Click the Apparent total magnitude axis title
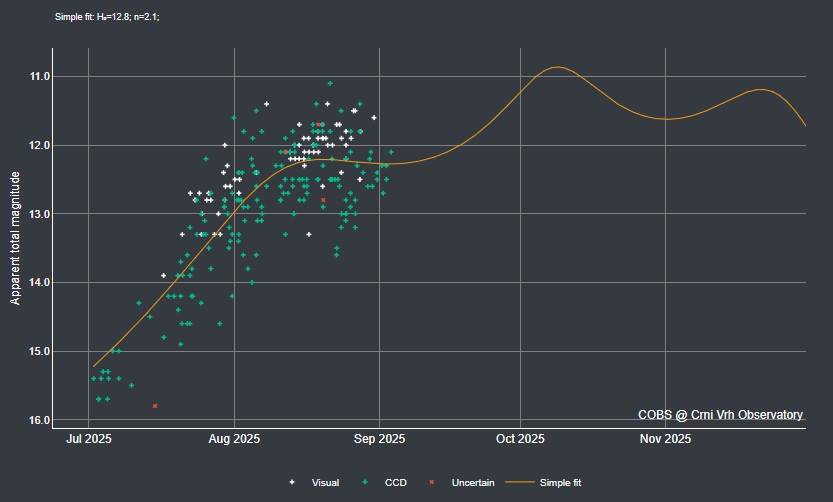This screenshot has height=502, width=833. click(x=15, y=238)
